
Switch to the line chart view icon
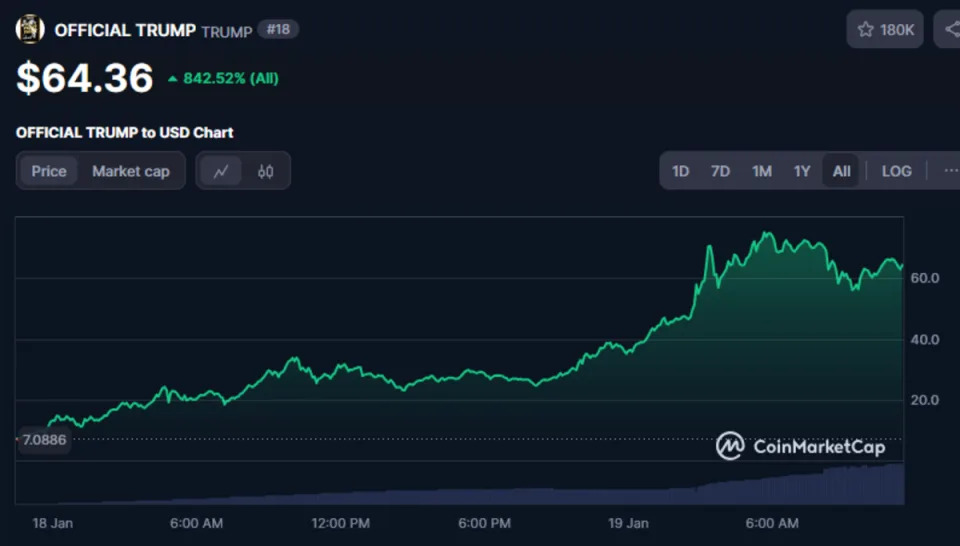click(x=221, y=171)
